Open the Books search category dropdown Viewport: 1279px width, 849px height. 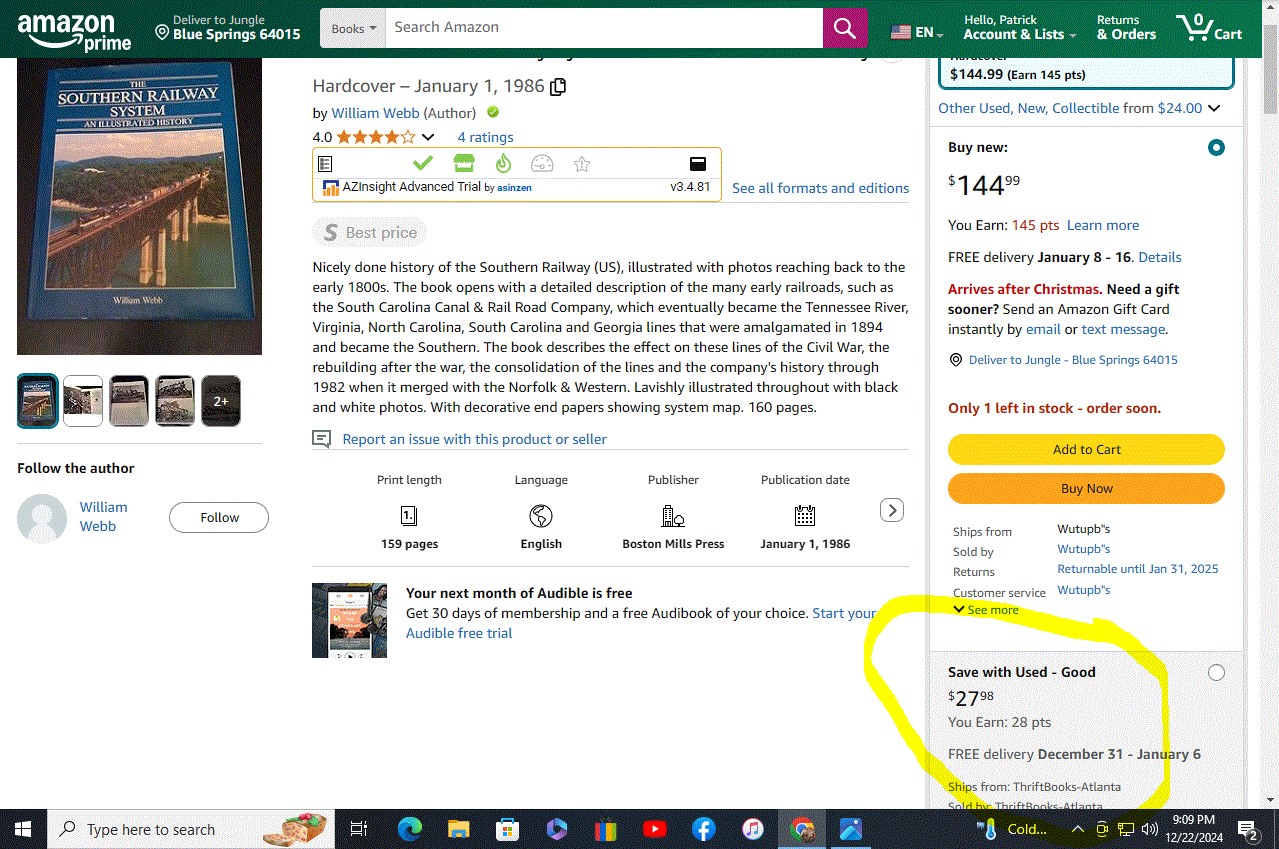[353, 28]
